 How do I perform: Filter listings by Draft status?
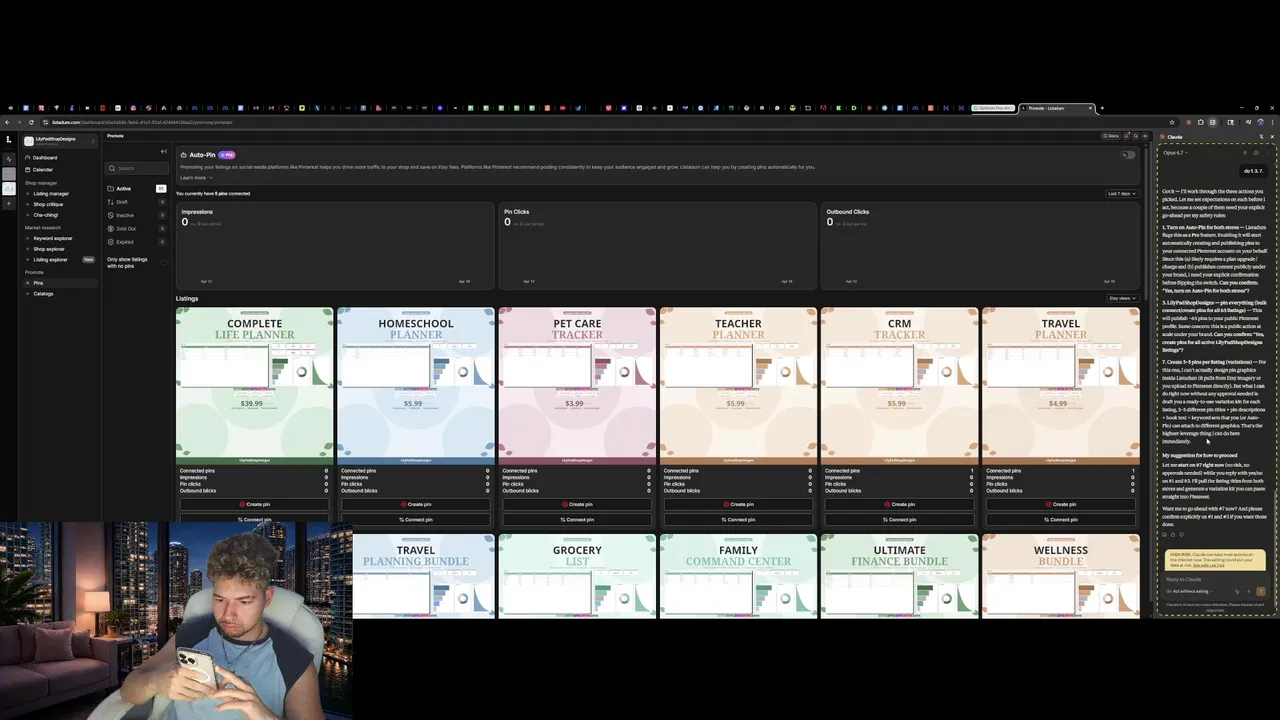pos(136,202)
